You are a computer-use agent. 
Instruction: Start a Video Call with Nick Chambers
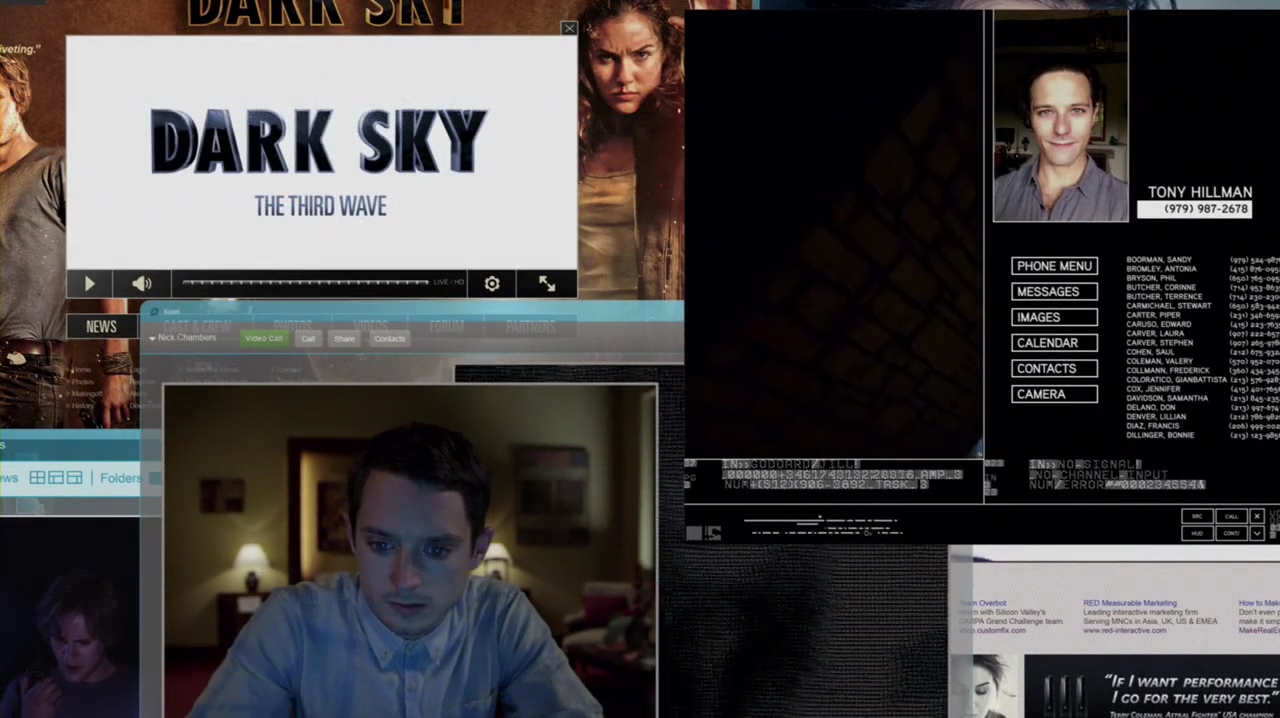[x=264, y=338]
